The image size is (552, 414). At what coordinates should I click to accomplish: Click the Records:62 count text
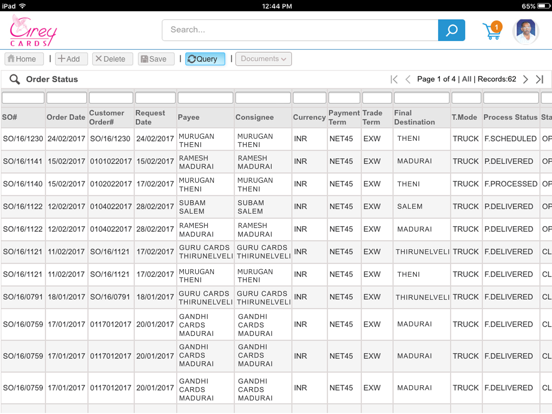click(x=497, y=79)
